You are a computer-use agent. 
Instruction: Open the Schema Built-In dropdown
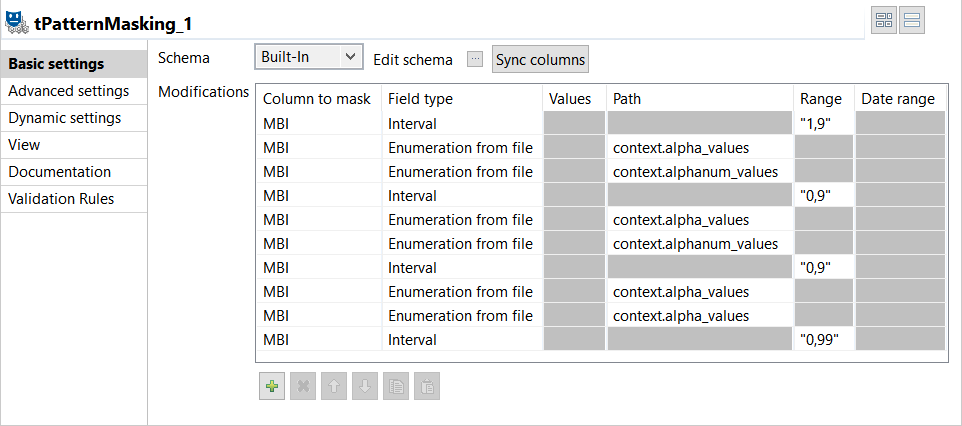(308, 58)
